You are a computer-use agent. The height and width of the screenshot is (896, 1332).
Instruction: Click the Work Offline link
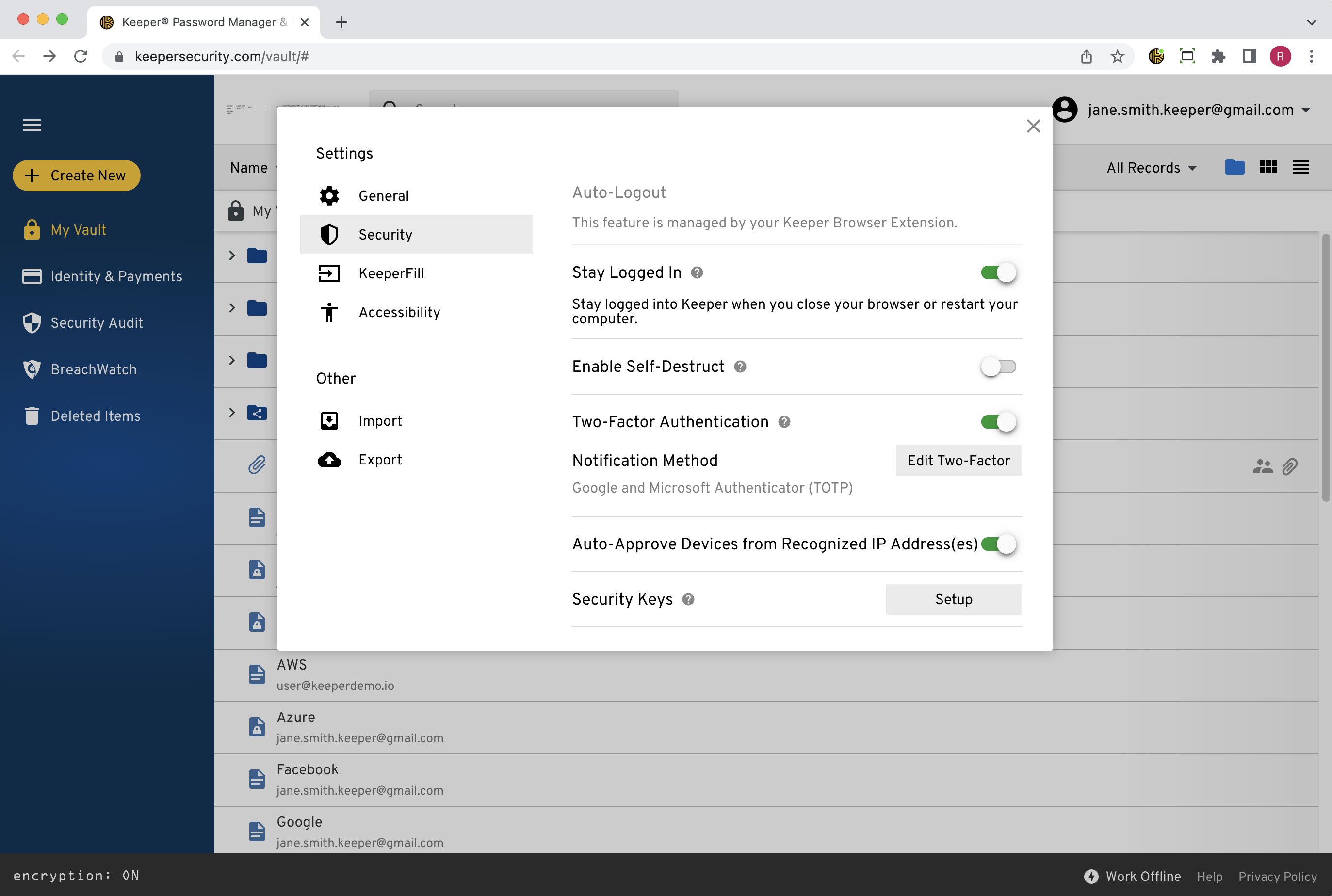pos(1132,876)
